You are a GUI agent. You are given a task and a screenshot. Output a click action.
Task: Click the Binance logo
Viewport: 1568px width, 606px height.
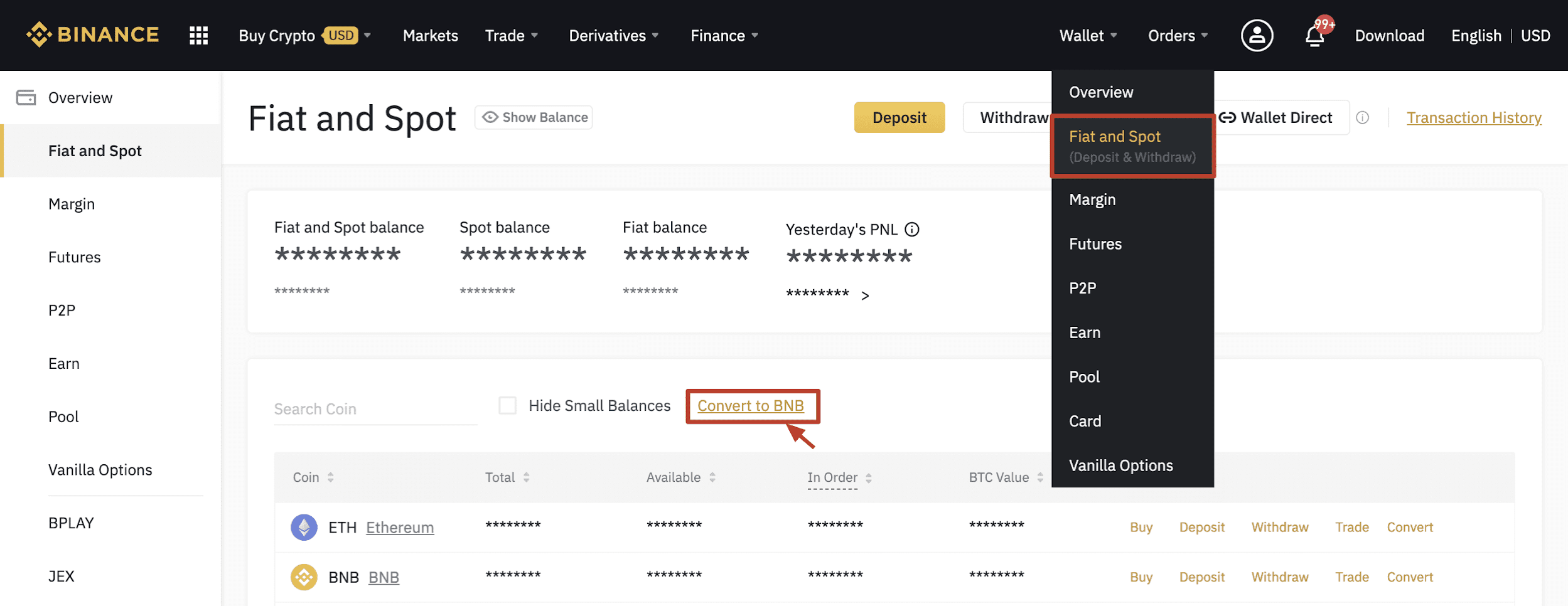pyautogui.click(x=93, y=35)
